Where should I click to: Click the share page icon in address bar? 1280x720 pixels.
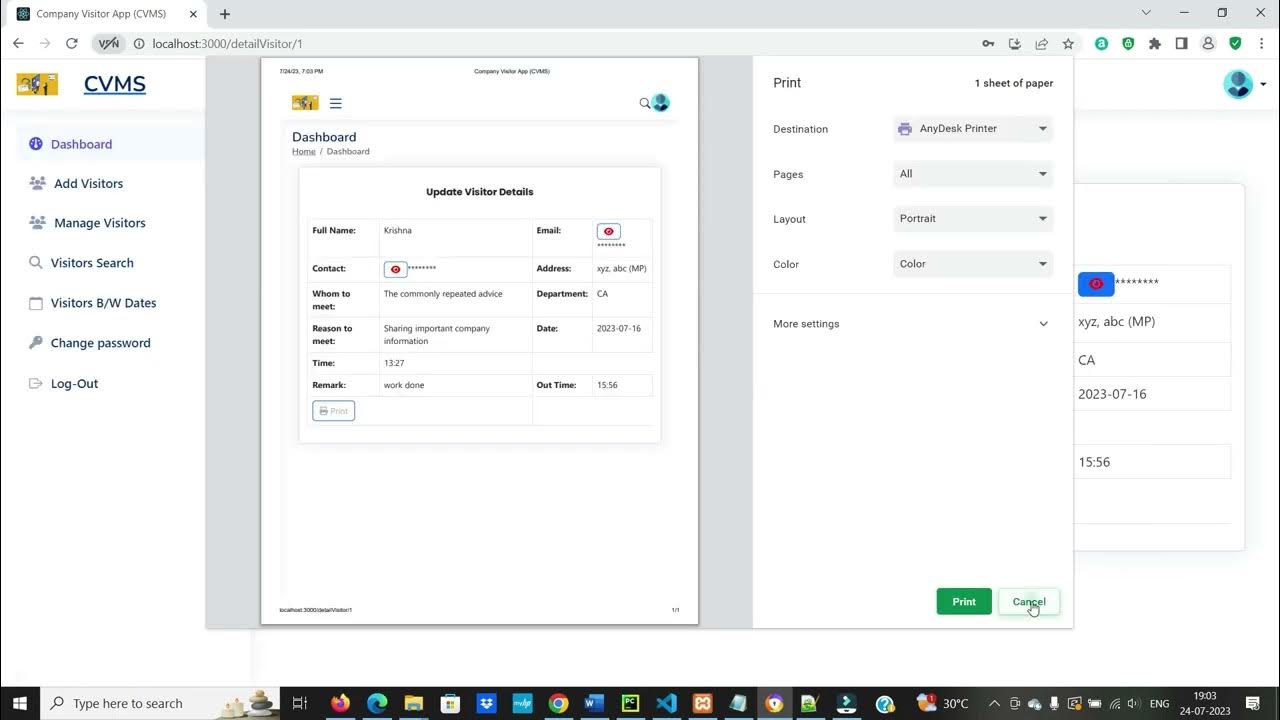click(x=1041, y=44)
